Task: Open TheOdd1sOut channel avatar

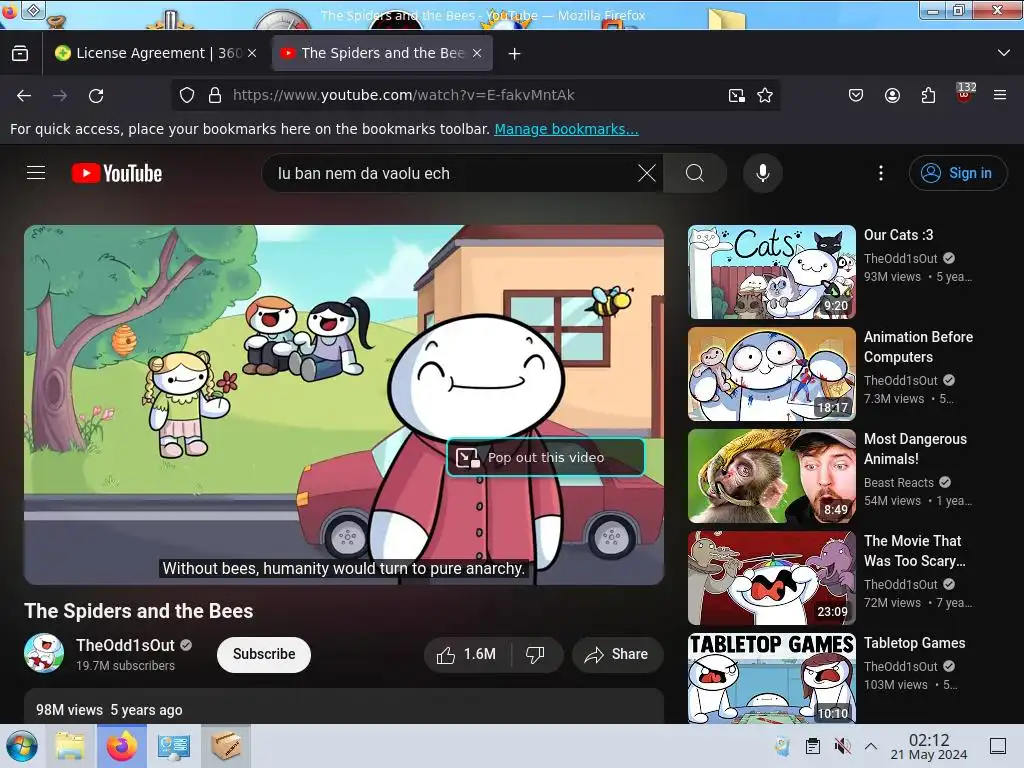Action: (44, 652)
